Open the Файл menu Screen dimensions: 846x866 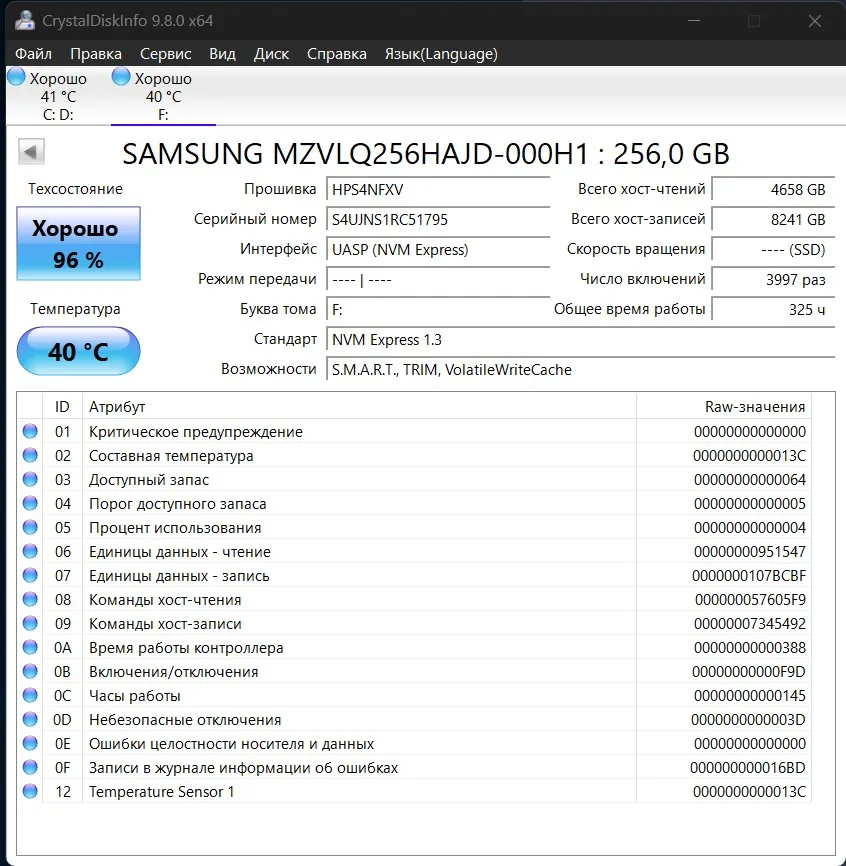point(33,54)
